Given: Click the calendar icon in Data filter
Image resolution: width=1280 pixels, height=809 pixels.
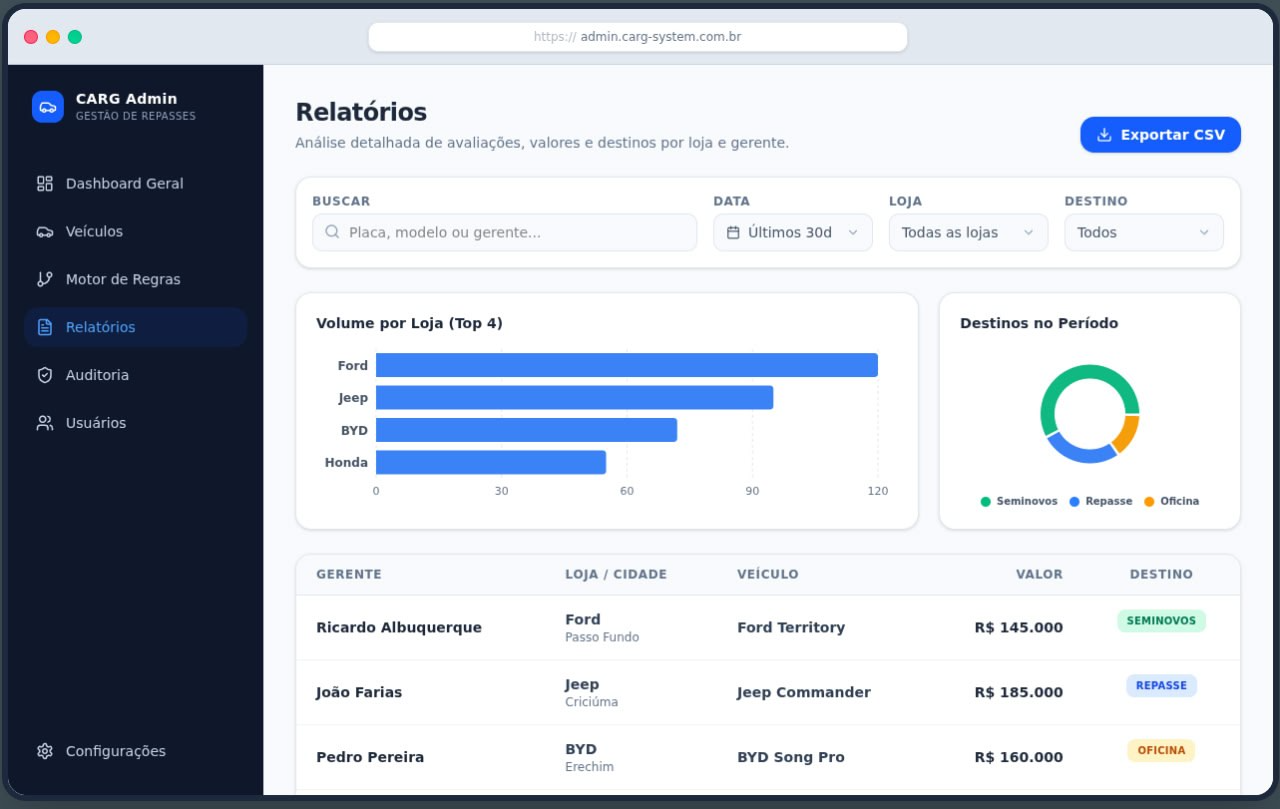Looking at the screenshot, I should (x=733, y=233).
